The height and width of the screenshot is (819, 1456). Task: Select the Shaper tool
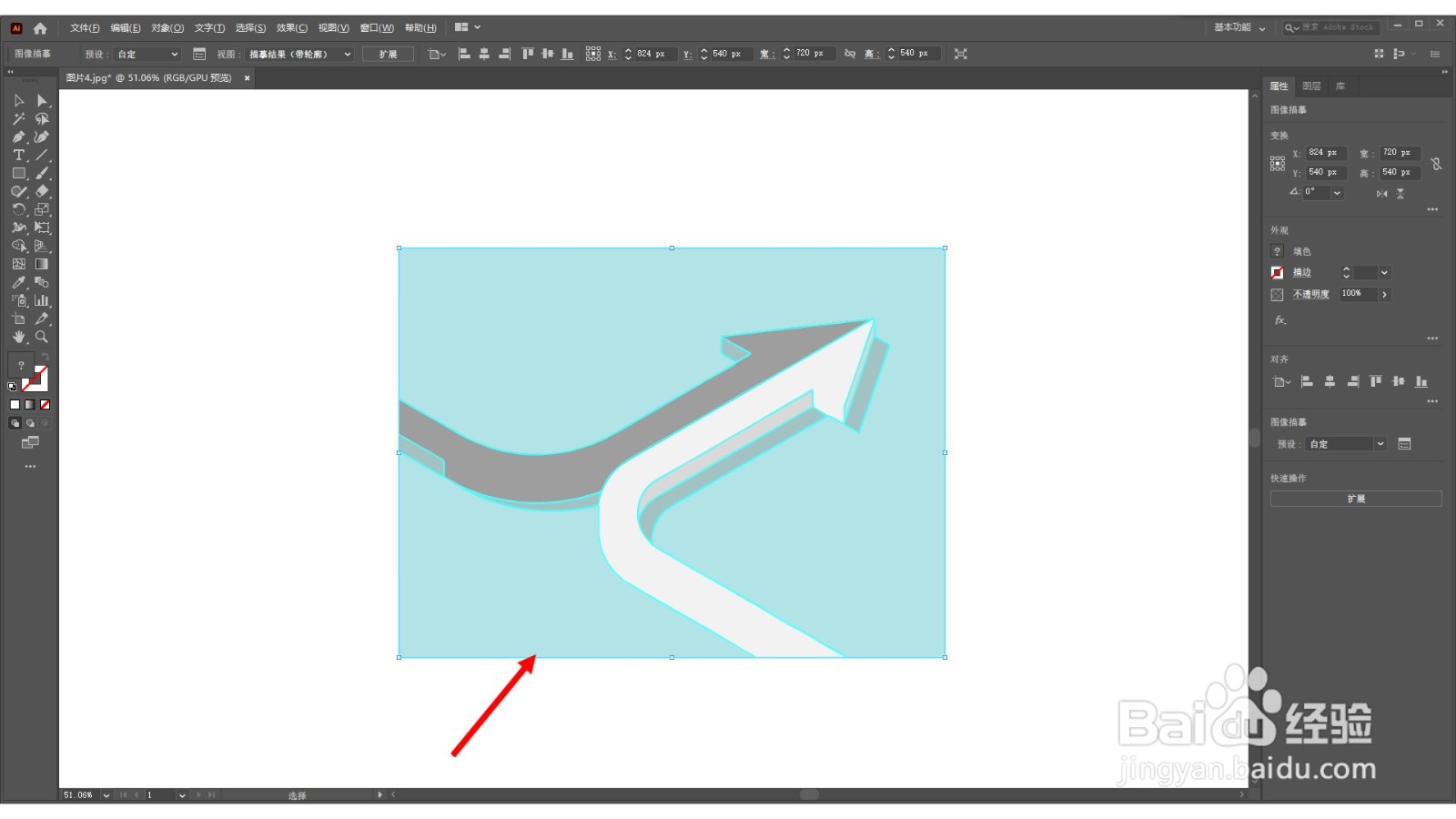(19, 192)
